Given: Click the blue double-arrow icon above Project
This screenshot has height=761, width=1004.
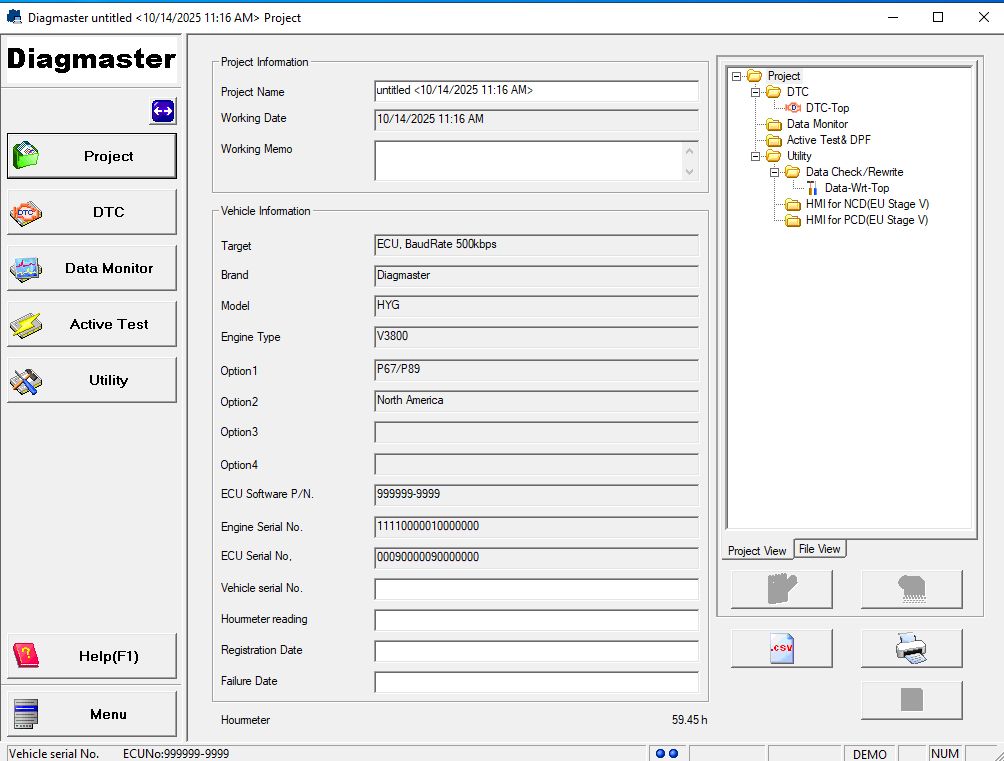Looking at the screenshot, I should coord(162,111).
